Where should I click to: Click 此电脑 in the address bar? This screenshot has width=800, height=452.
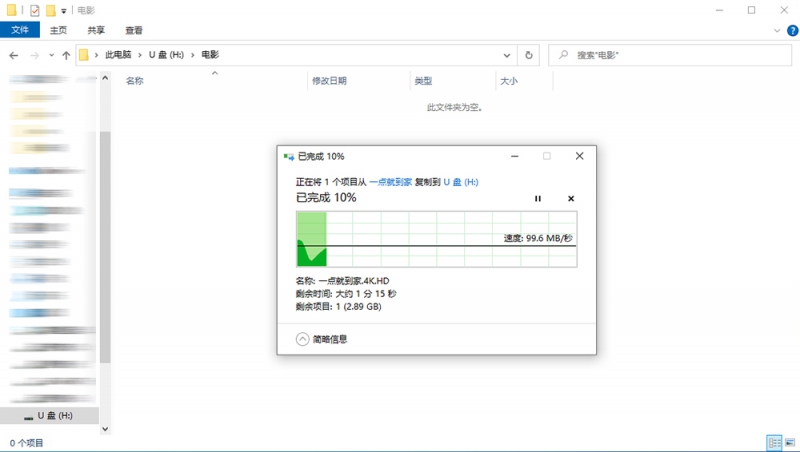[x=118, y=55]
